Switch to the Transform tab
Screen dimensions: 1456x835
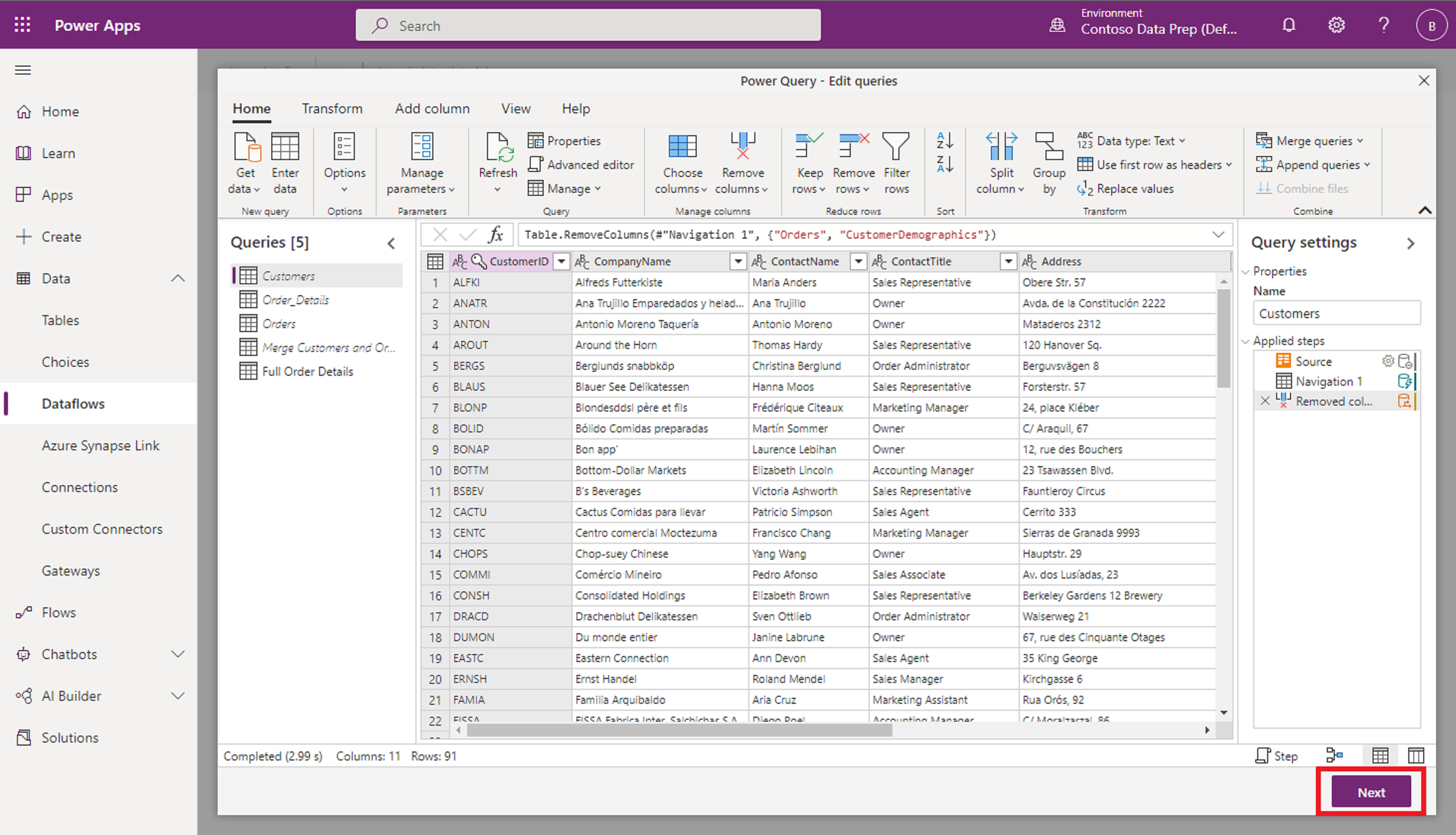[x=332, y=108]
